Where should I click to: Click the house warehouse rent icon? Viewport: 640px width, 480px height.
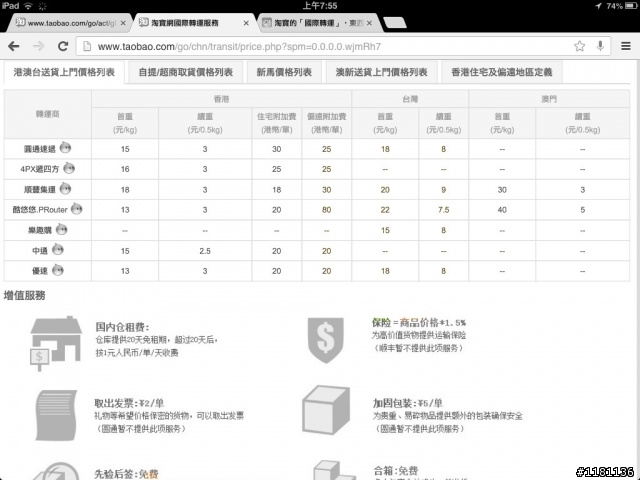(x=56, y=342)
